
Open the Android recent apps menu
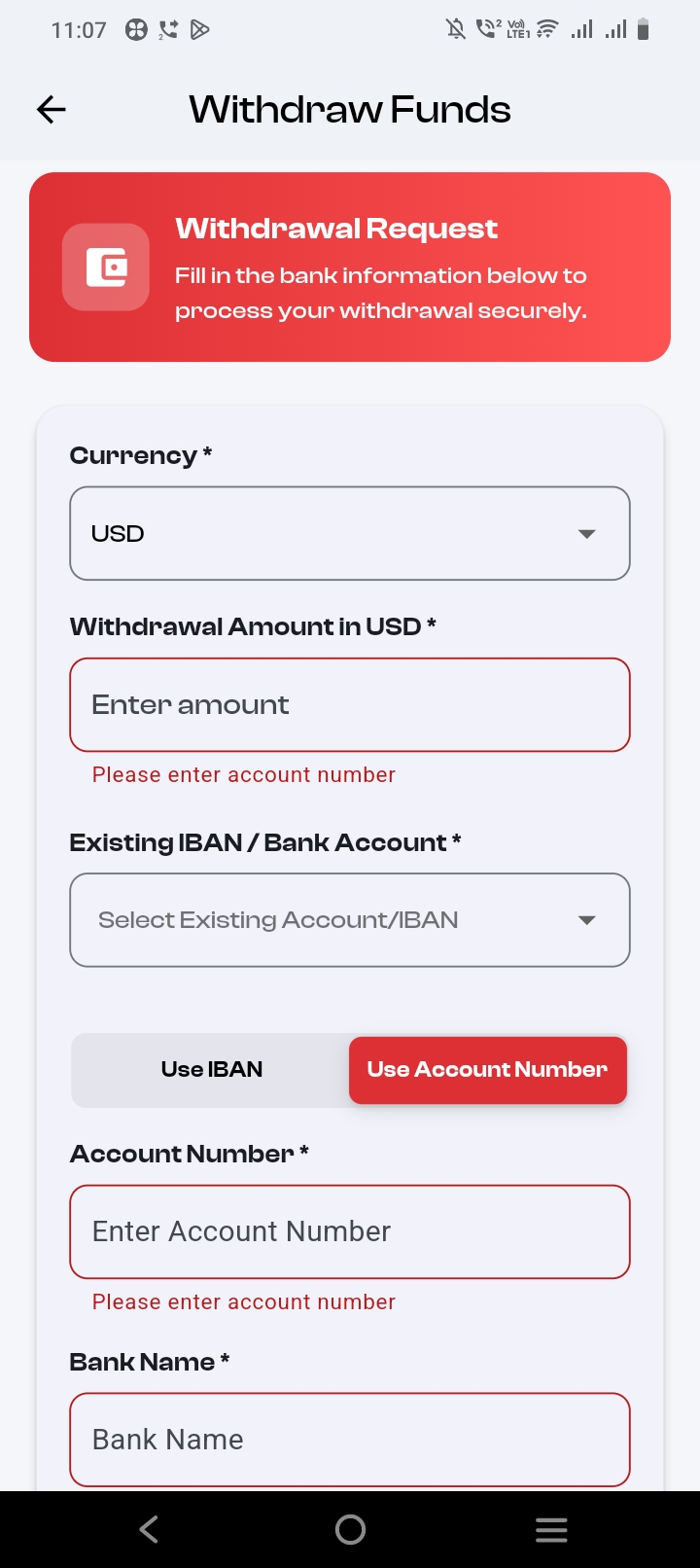(550, 1530)
